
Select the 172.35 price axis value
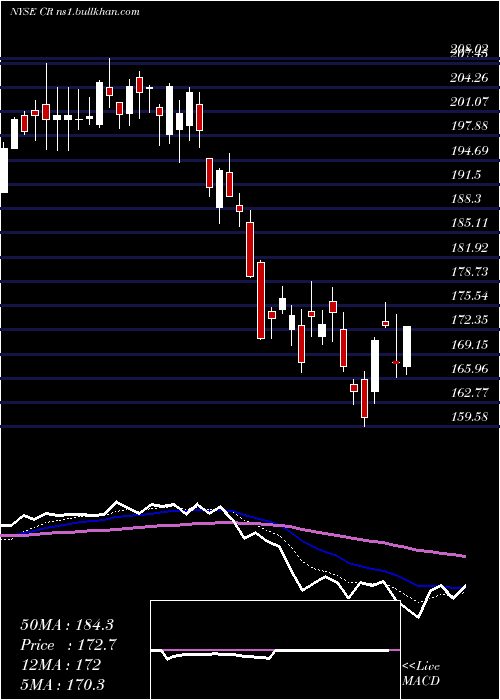(x=469, y=320)
